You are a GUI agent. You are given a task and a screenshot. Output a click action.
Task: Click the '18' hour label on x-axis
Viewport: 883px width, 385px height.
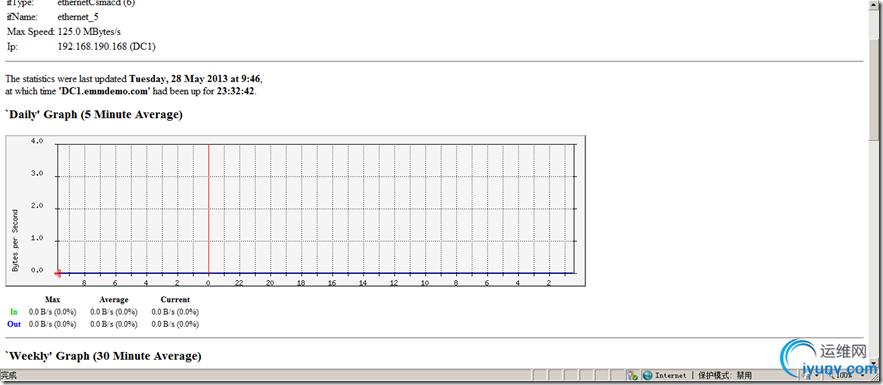tap(301, 283)
